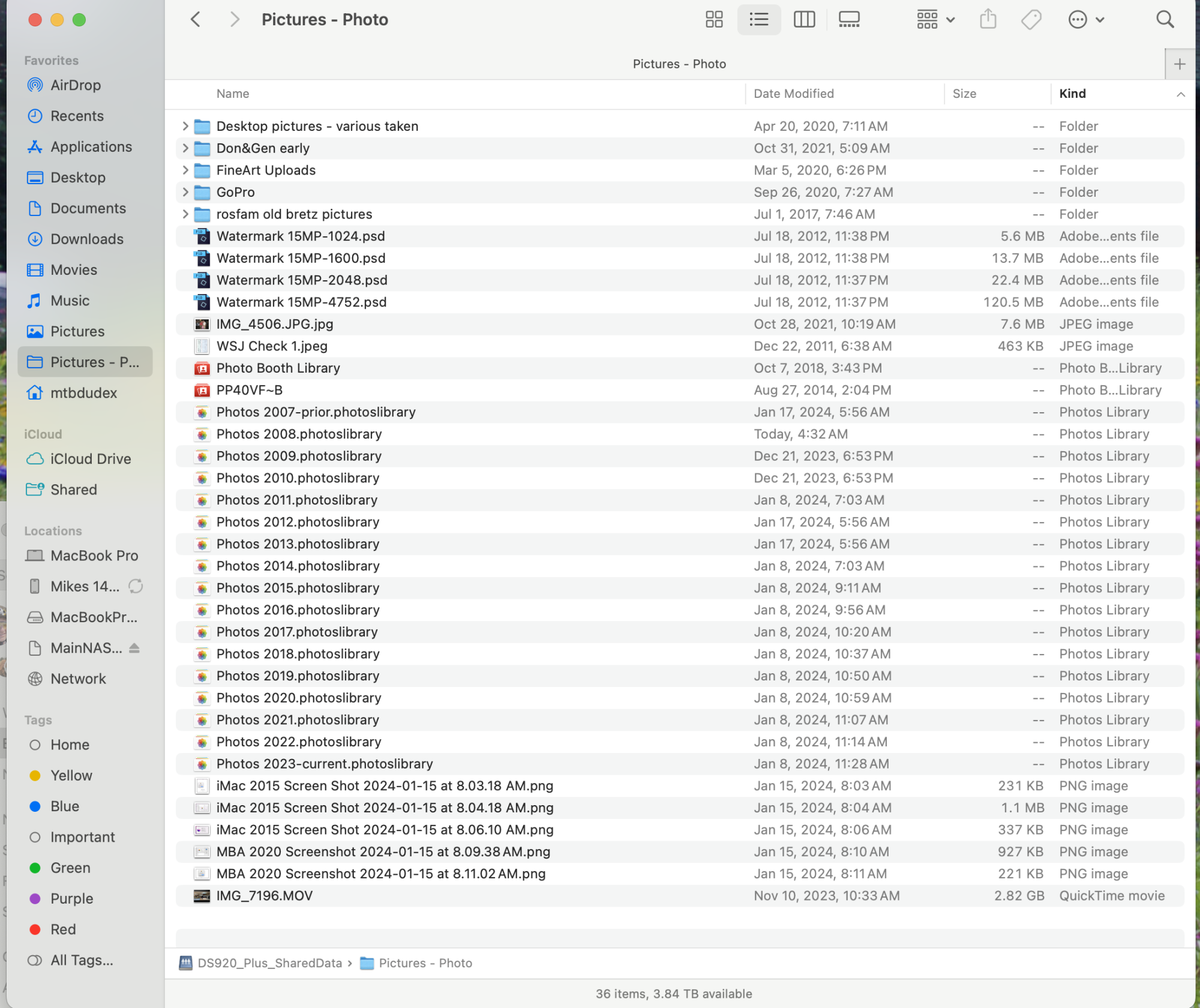The width and height of the screenshot is (1200, 1008).
Task: Click the Important tag in the sidebar
Action: click(x=82, y=837)
